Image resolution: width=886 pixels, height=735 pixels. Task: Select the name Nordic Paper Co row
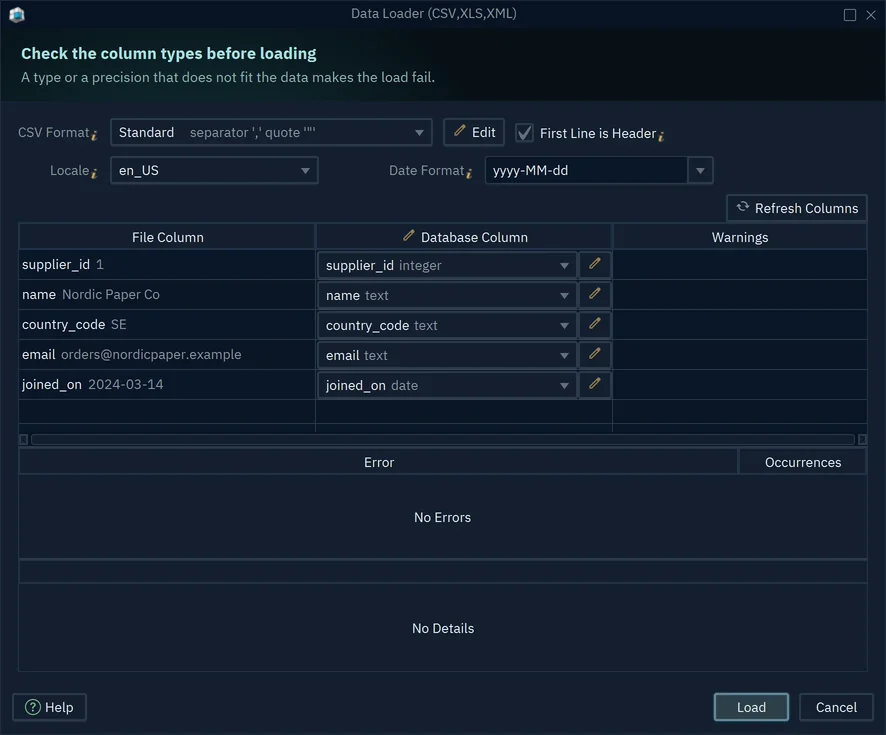click(x=167, y=294)
